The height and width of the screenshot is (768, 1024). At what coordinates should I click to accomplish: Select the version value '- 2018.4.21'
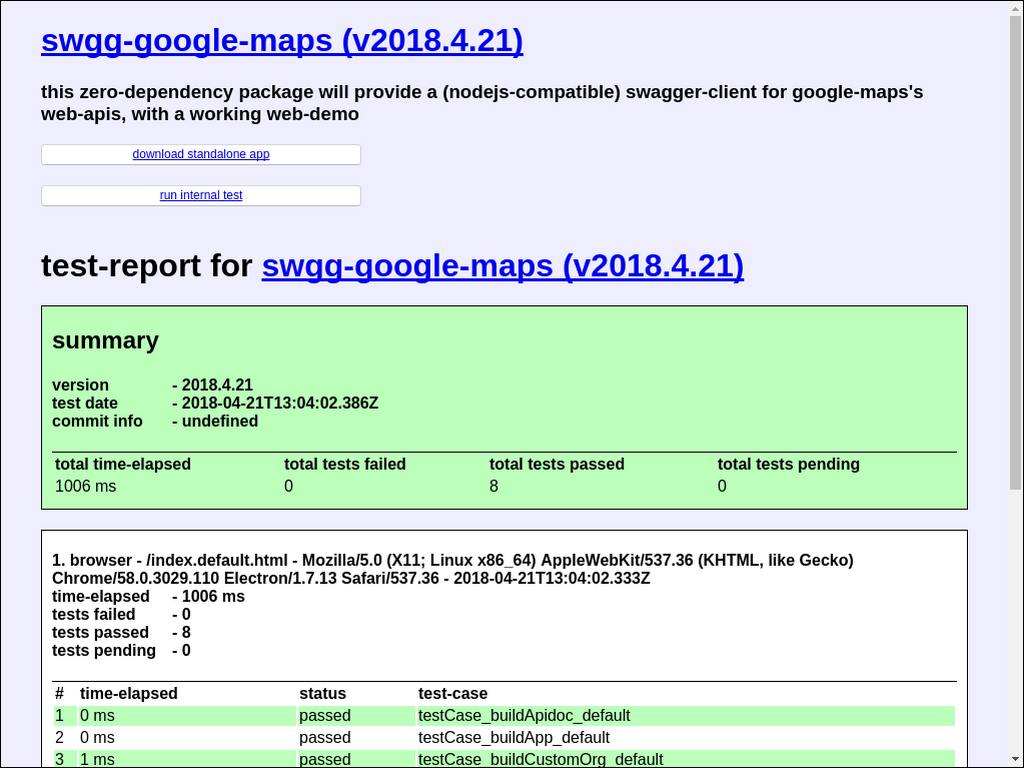point(212,385)
